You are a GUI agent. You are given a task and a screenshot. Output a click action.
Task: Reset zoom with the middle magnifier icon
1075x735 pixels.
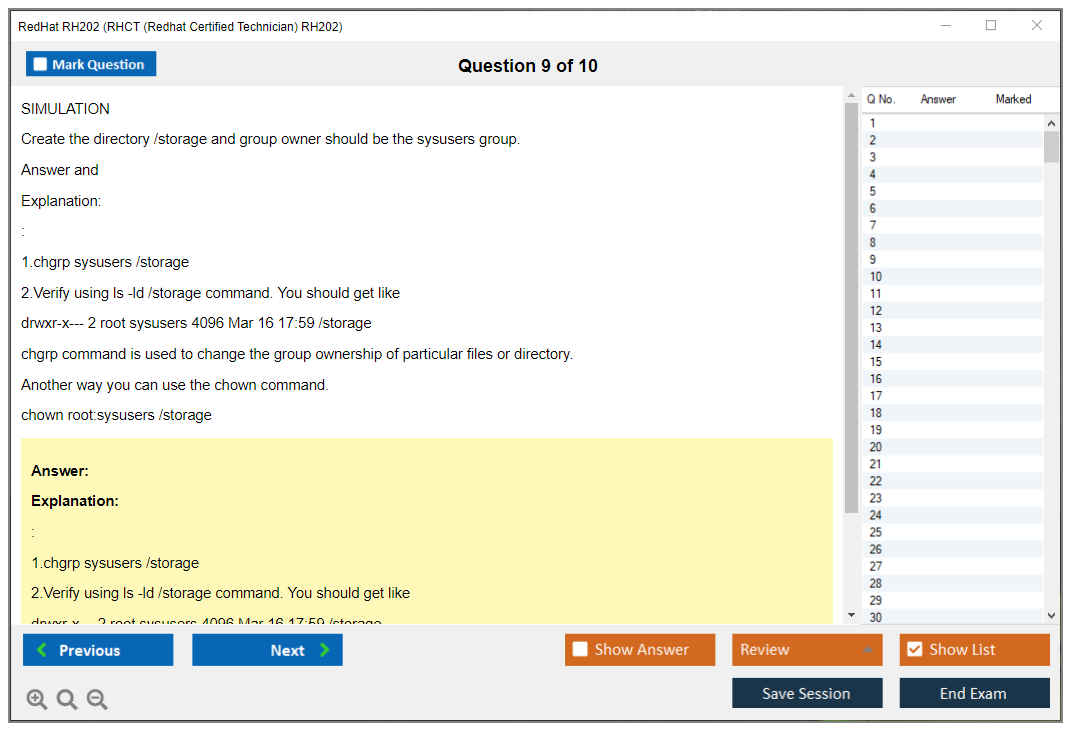click(67, 700)
